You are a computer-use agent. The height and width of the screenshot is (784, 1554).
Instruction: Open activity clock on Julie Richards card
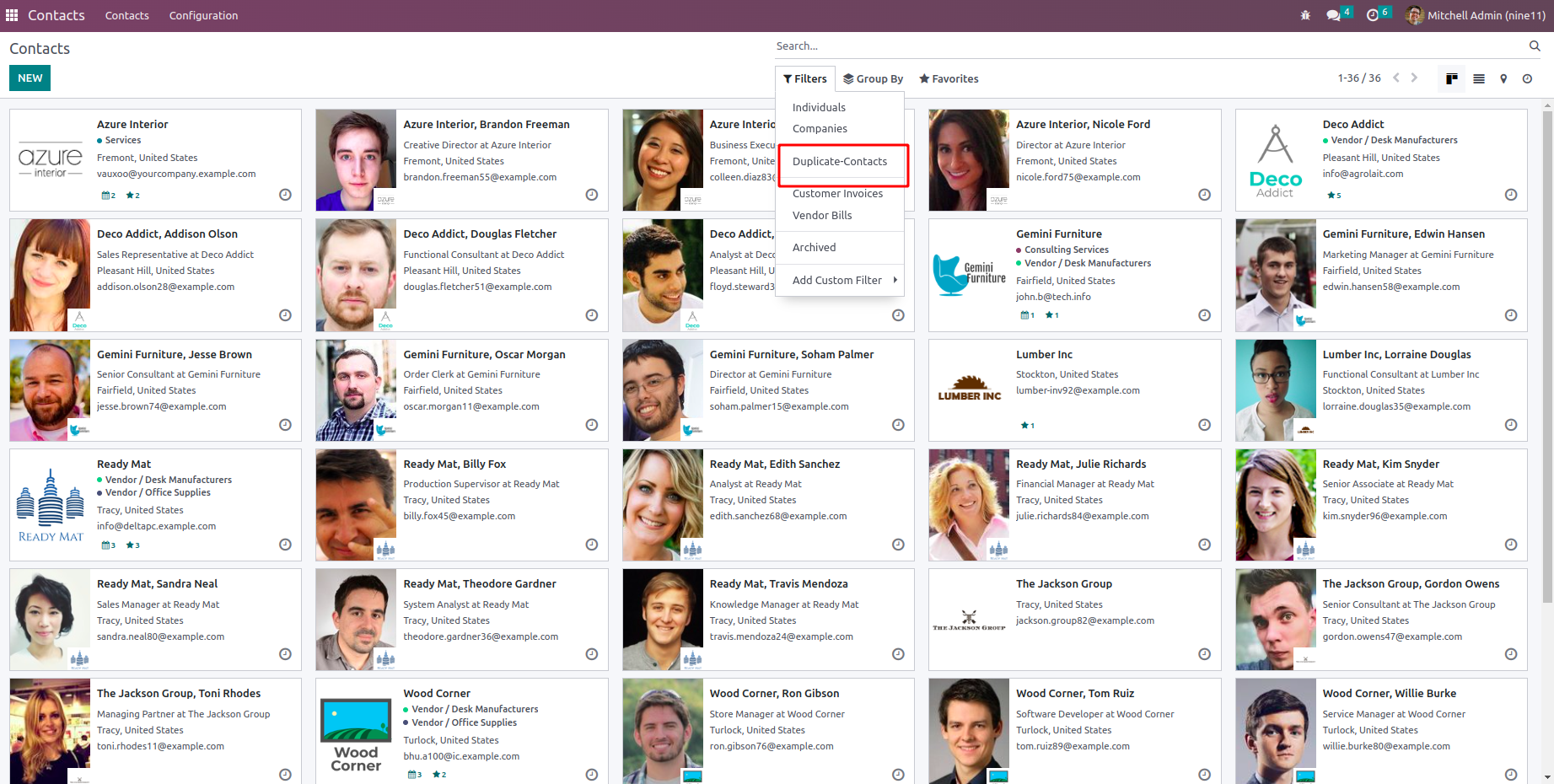1205,545
